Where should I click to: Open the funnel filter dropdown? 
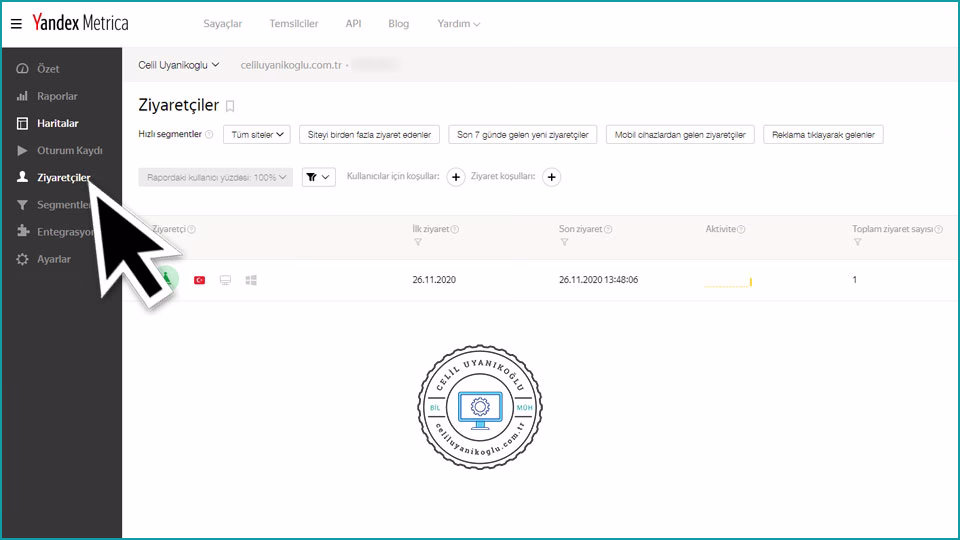[318, 177]
